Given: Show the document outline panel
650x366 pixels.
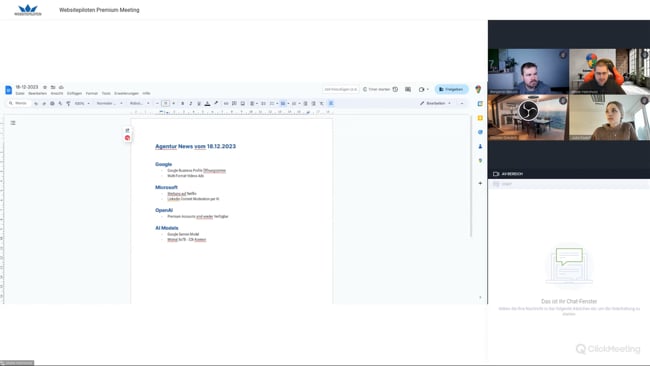Looking at the screenshot, I should [x=13, y=123].
